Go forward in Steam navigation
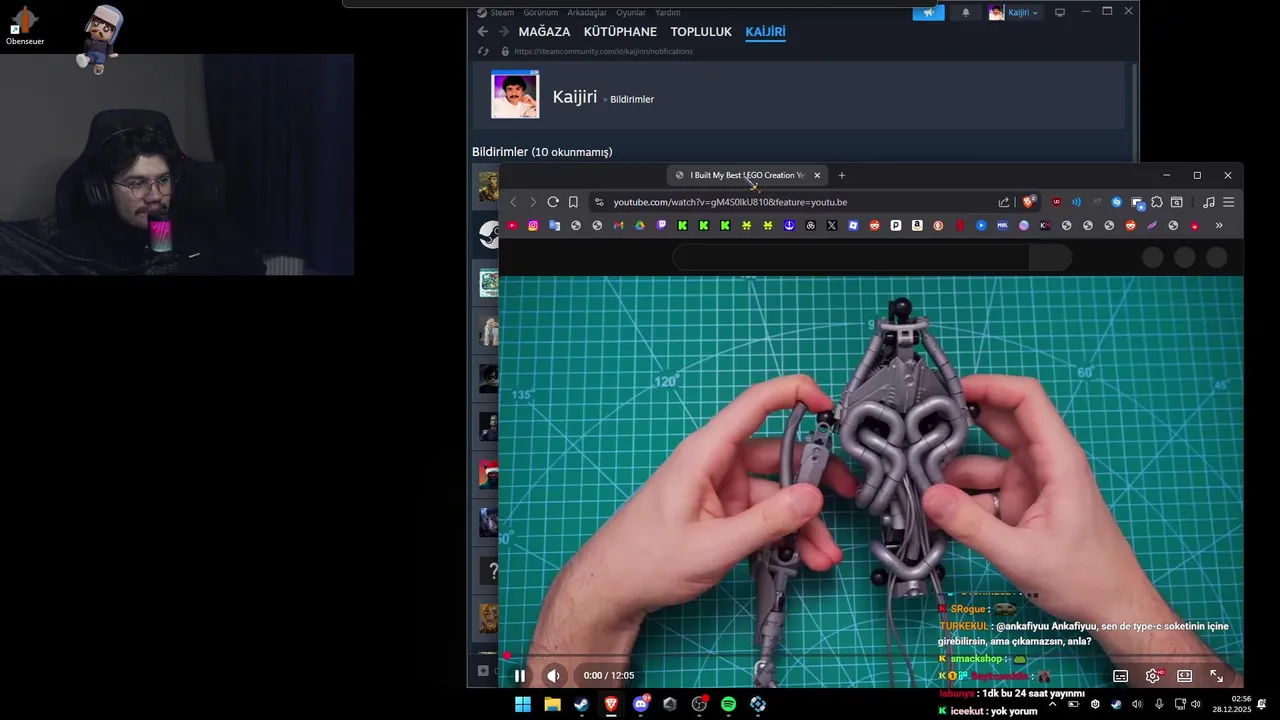Screen dimensions: 1280x720 click(504, 32)
